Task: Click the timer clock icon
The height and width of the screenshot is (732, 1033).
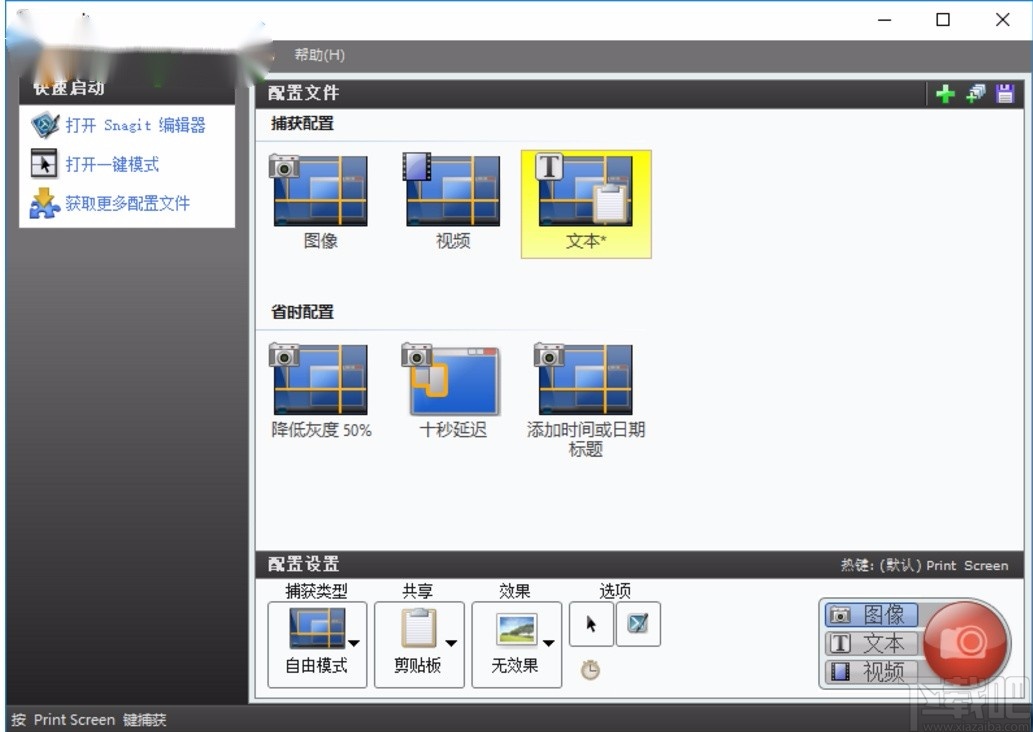Action: coord(590,670)
